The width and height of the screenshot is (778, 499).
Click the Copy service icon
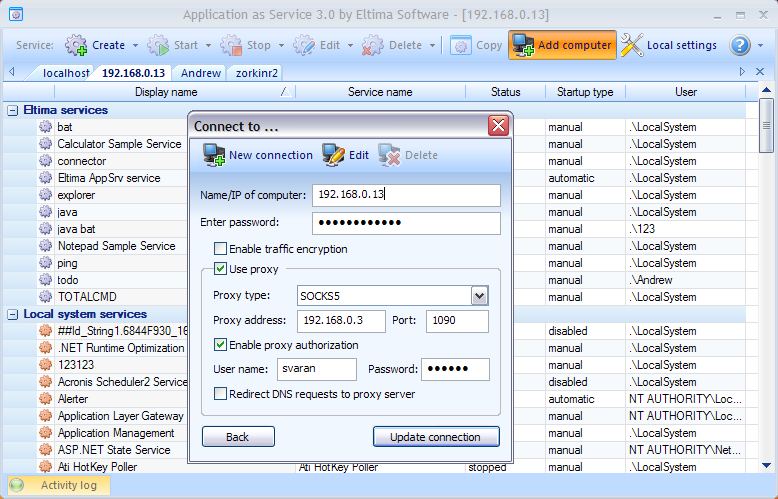click(x=460, y=45)
